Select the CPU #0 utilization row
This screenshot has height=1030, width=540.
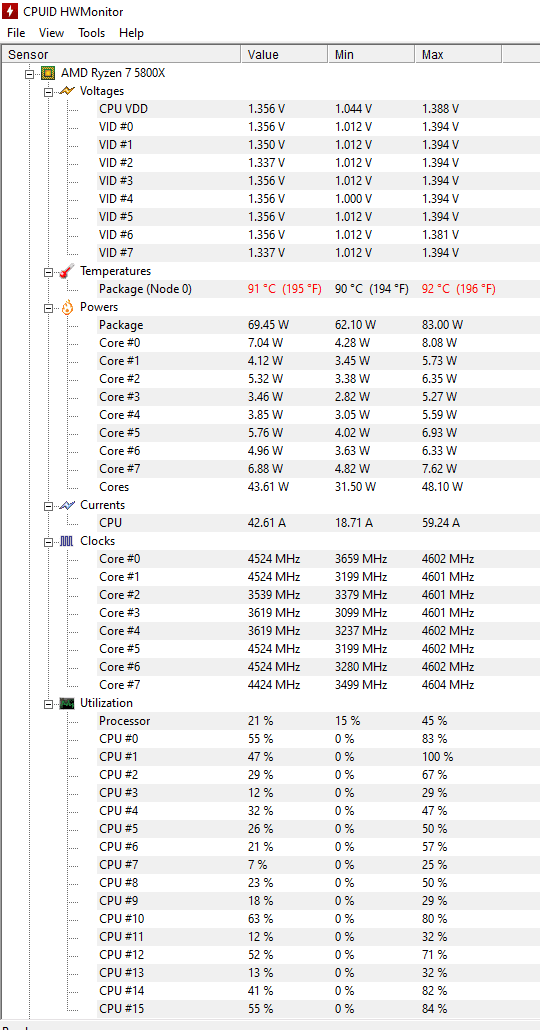318,739
